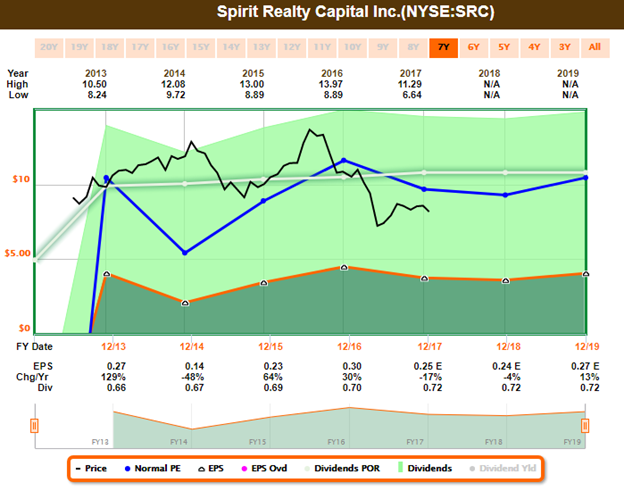The width and height of the screenshot is (624, 491).
Task: Select the 17Y range tab
Action: pyautogui.click(x=140, y=48)
